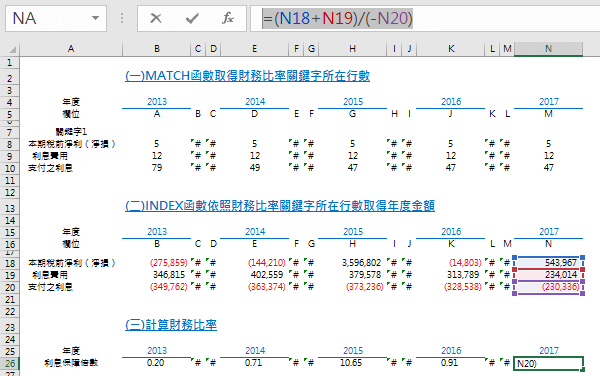
Task: Select column E header
Action: (254, 49)
